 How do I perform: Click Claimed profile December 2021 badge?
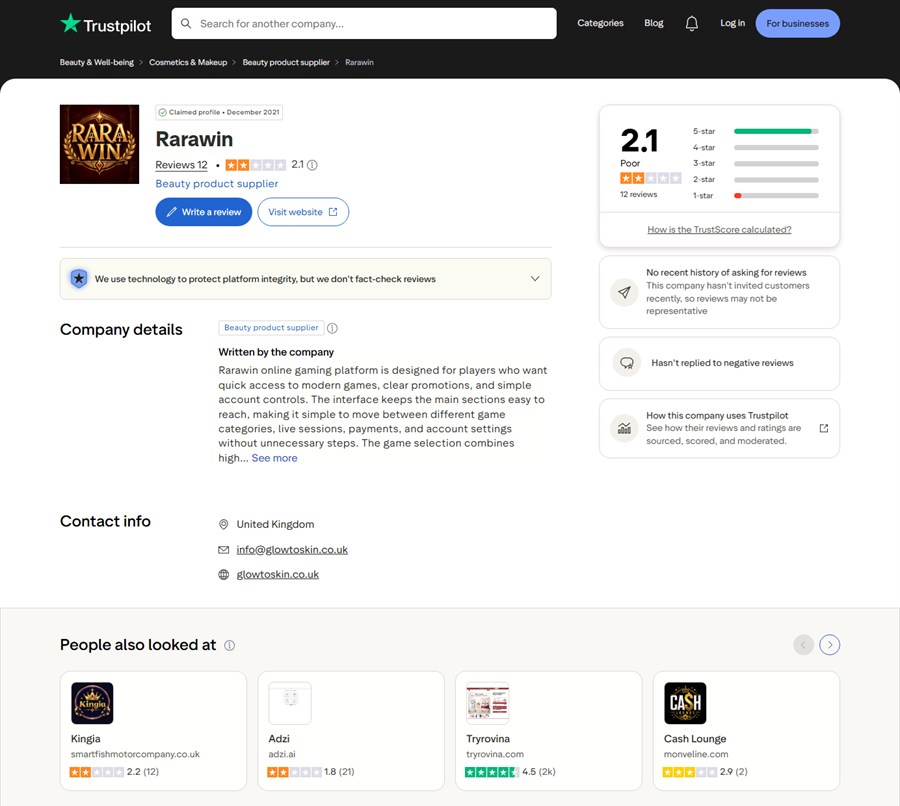219,113
